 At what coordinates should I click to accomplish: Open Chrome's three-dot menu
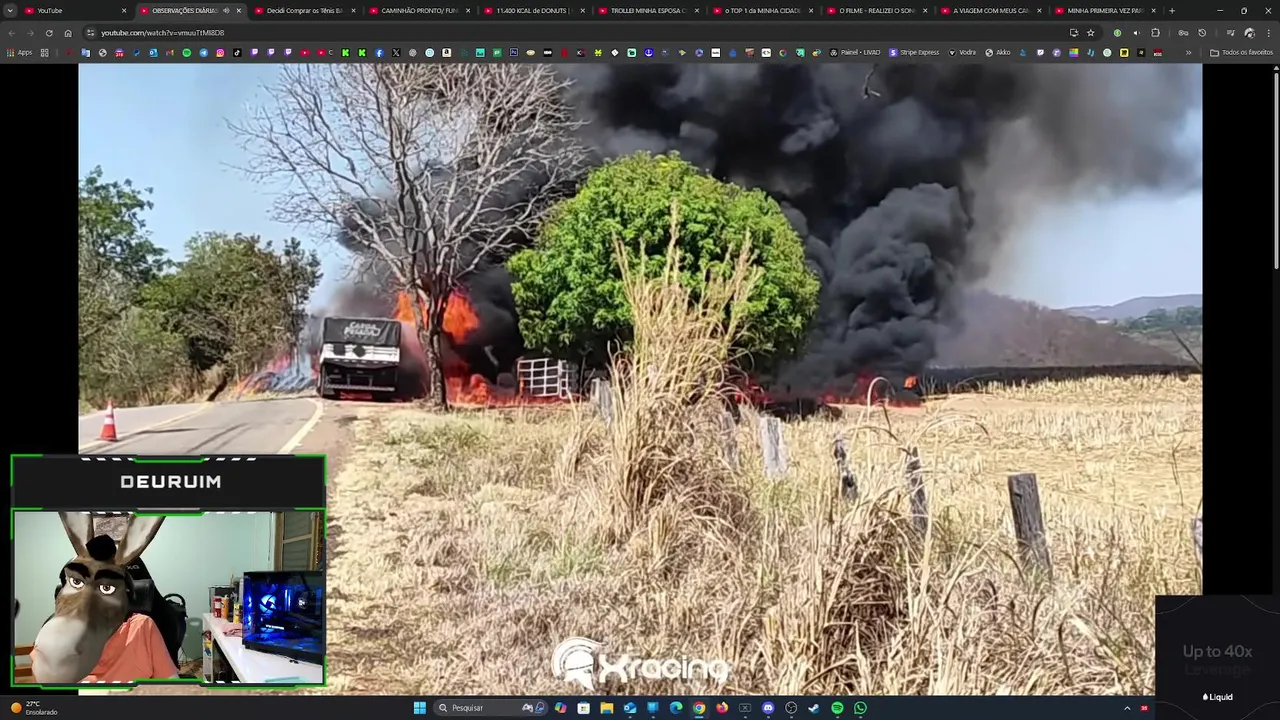pos(1269,32)
